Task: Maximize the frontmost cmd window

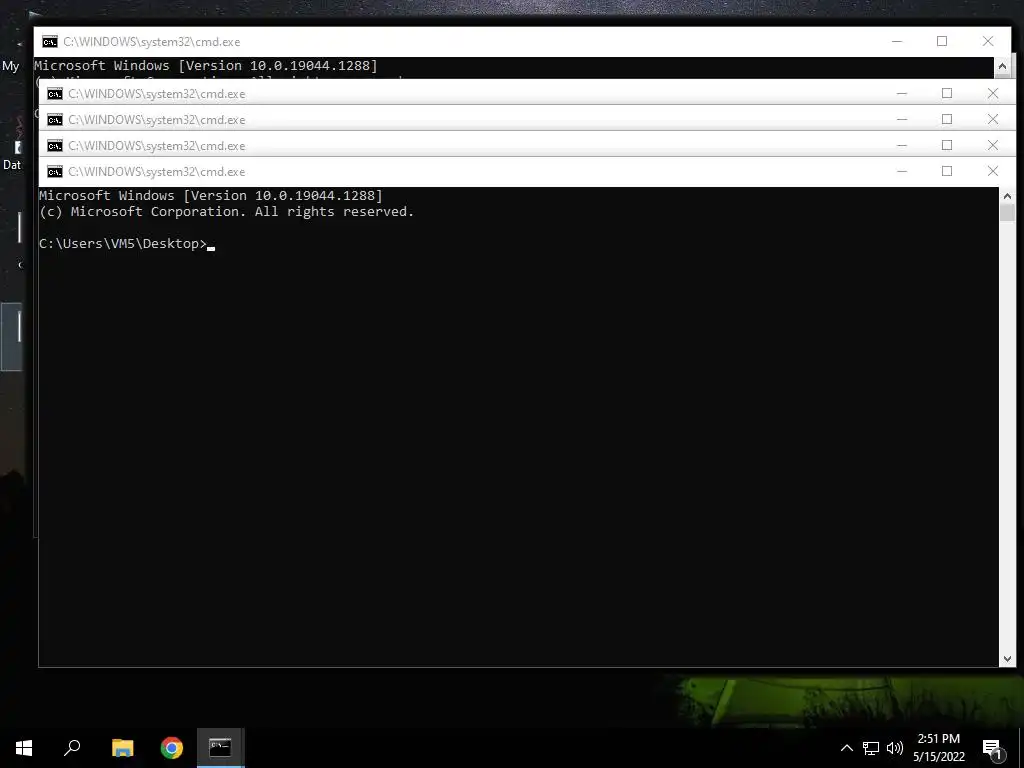Action: [947, 171]
